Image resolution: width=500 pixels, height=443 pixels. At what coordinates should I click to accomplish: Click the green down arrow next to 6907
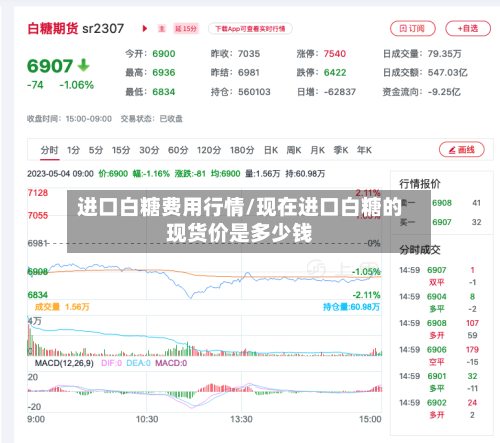click(83, 65)
